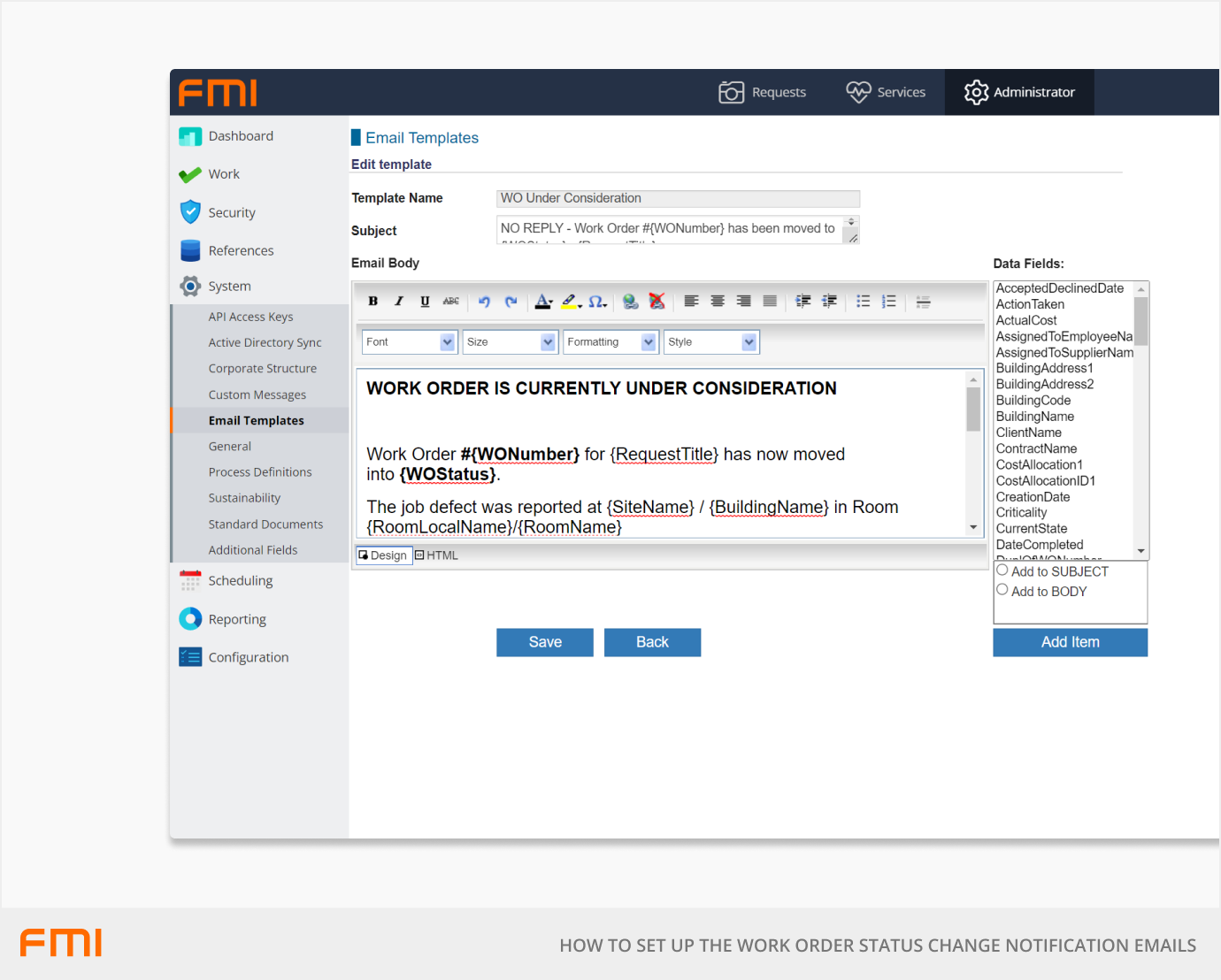Toggle bold formatting in editor toolbar
This screenshot has height=980, width=1221.
click(373, 302)
